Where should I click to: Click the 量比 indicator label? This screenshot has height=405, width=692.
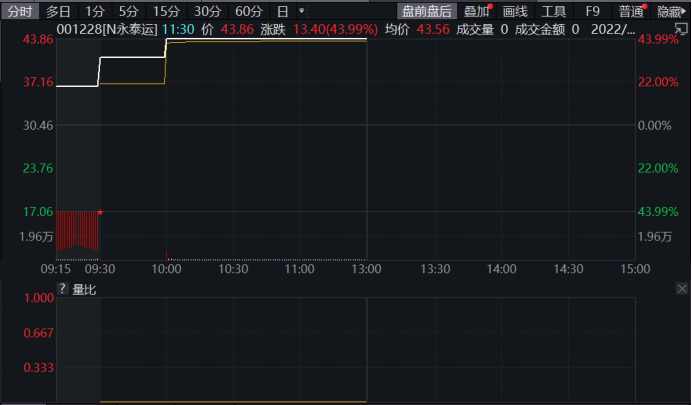85,289
